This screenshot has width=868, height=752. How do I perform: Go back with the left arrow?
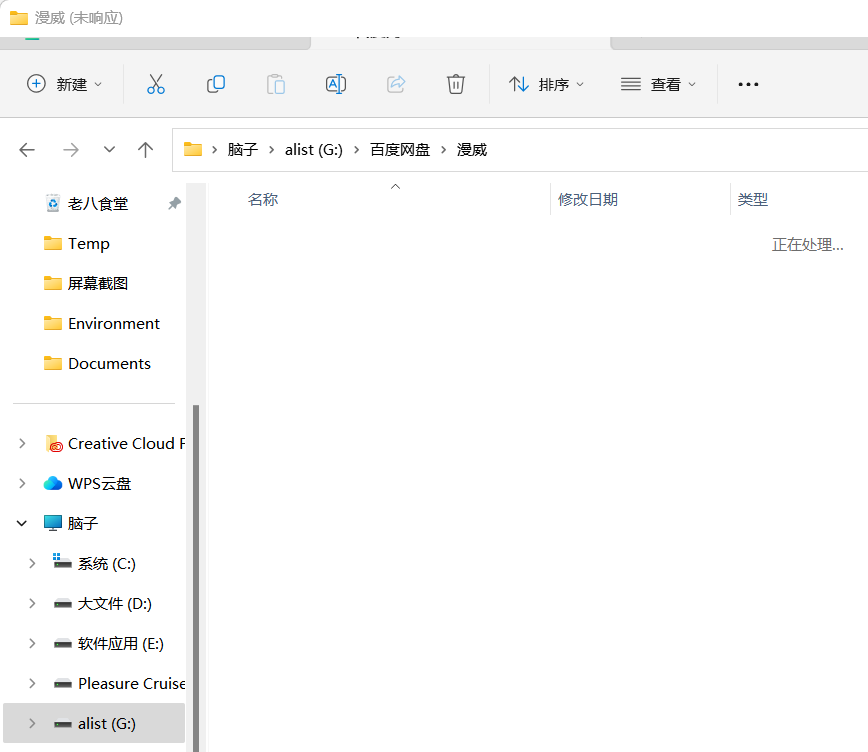point(27,150)
